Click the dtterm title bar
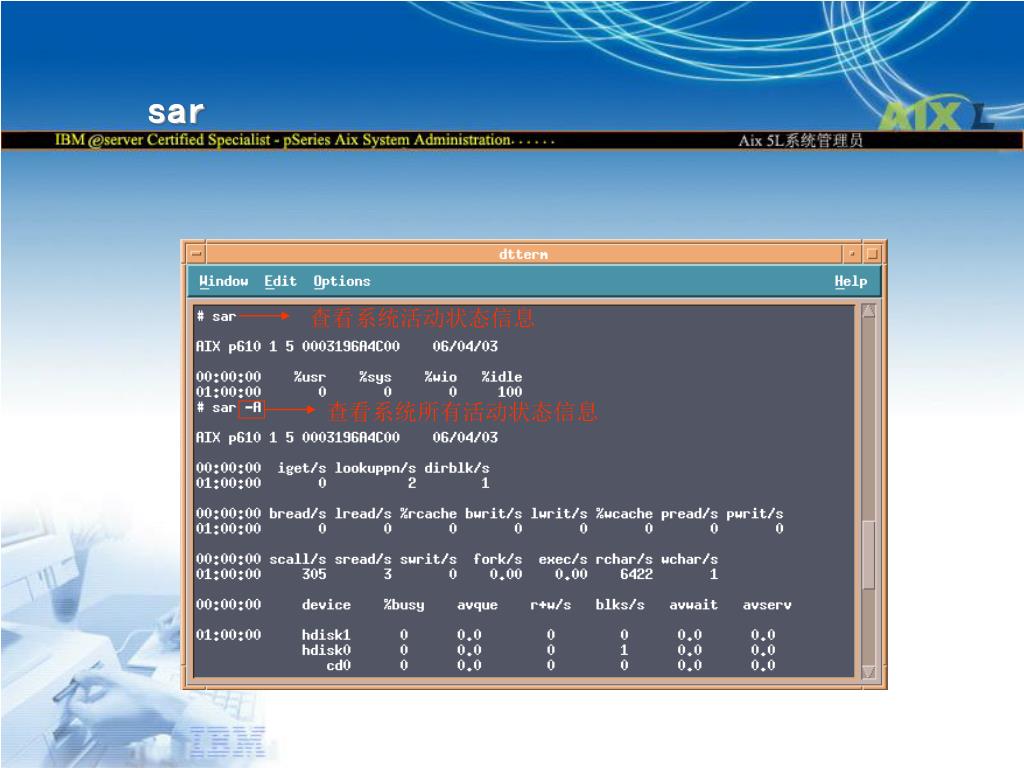 tap(524, 254)
